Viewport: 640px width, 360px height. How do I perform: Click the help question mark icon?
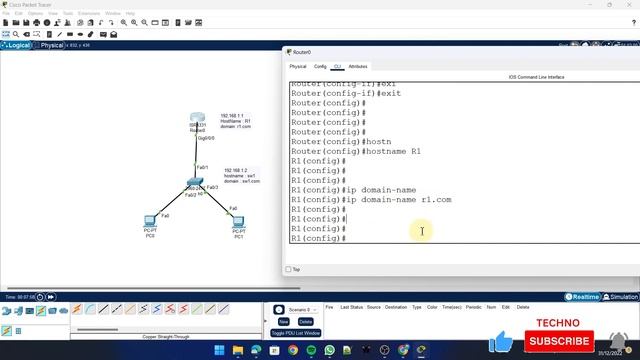point(634,23)
